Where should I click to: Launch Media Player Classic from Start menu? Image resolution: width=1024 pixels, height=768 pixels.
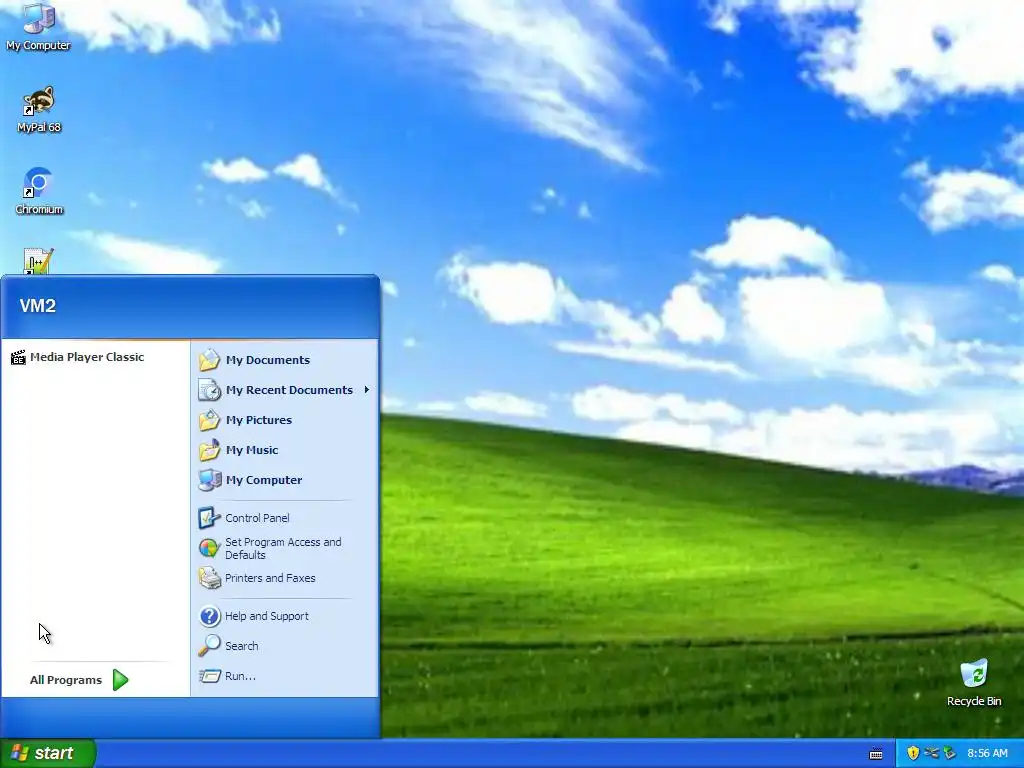tap(95, 357)
